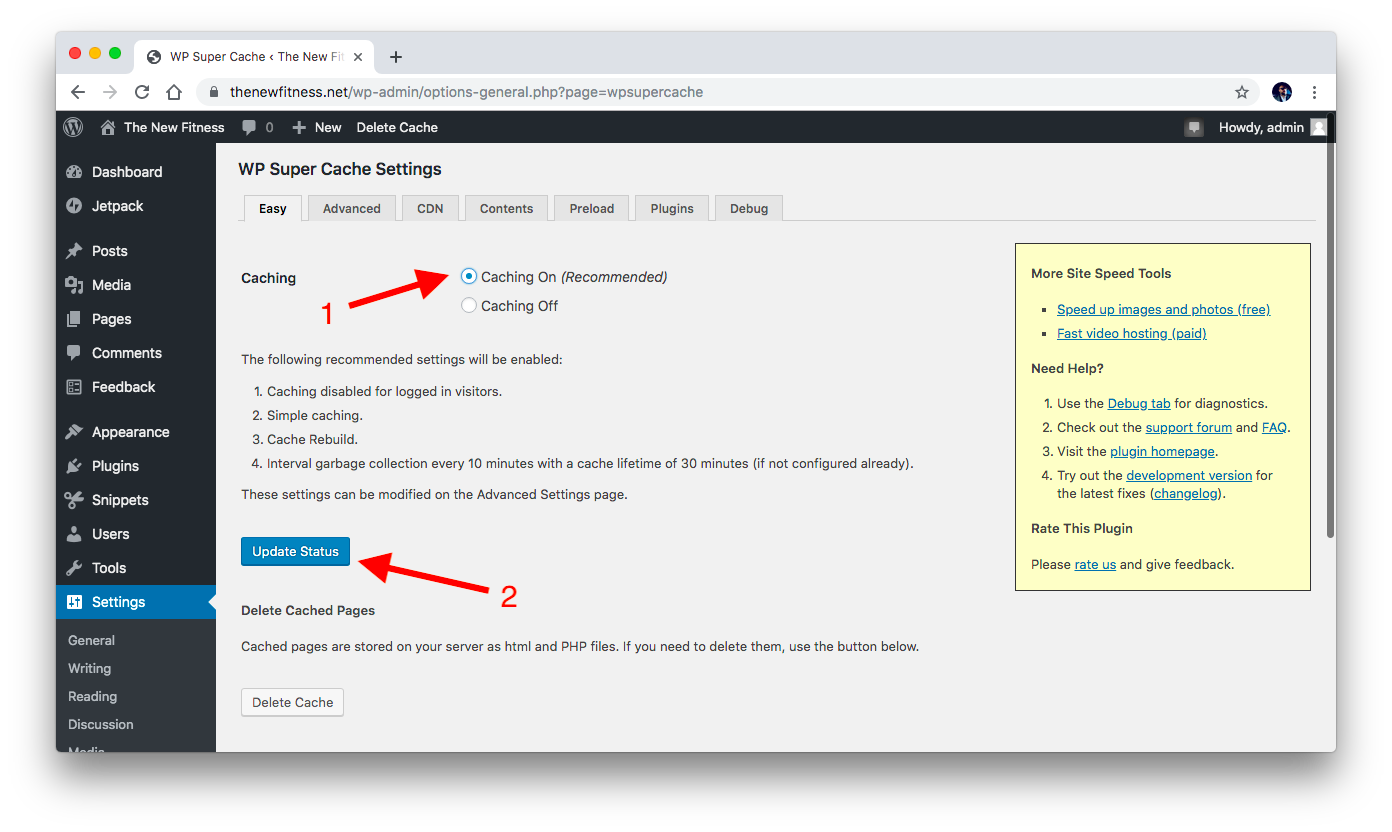This screenshot has height=832, width=1392.
Task: Click the browser home icon
Action: point(174,92)
